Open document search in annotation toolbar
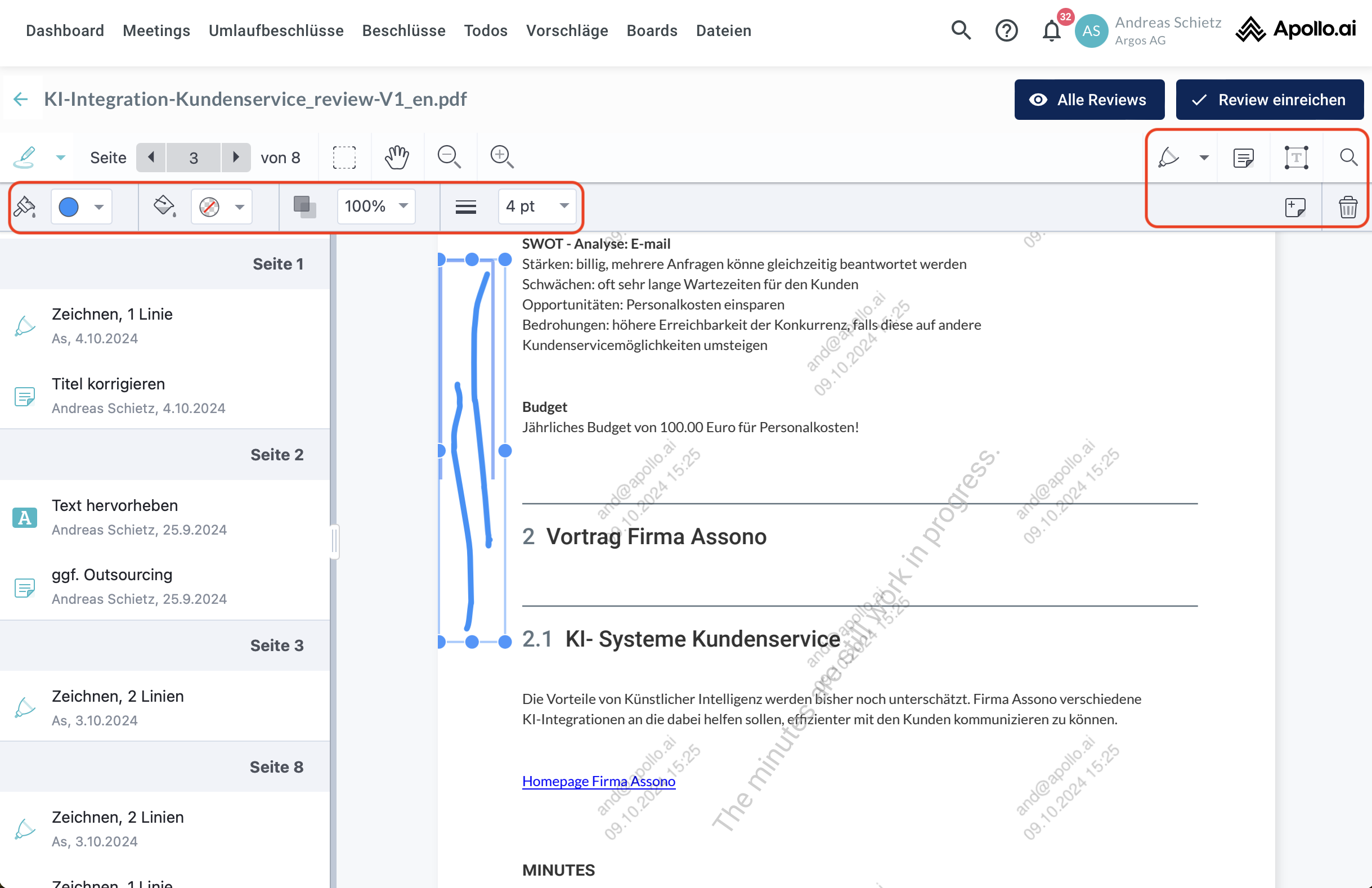The image size is (1372, 888). pyautogui.click(x=1348, y=158)
